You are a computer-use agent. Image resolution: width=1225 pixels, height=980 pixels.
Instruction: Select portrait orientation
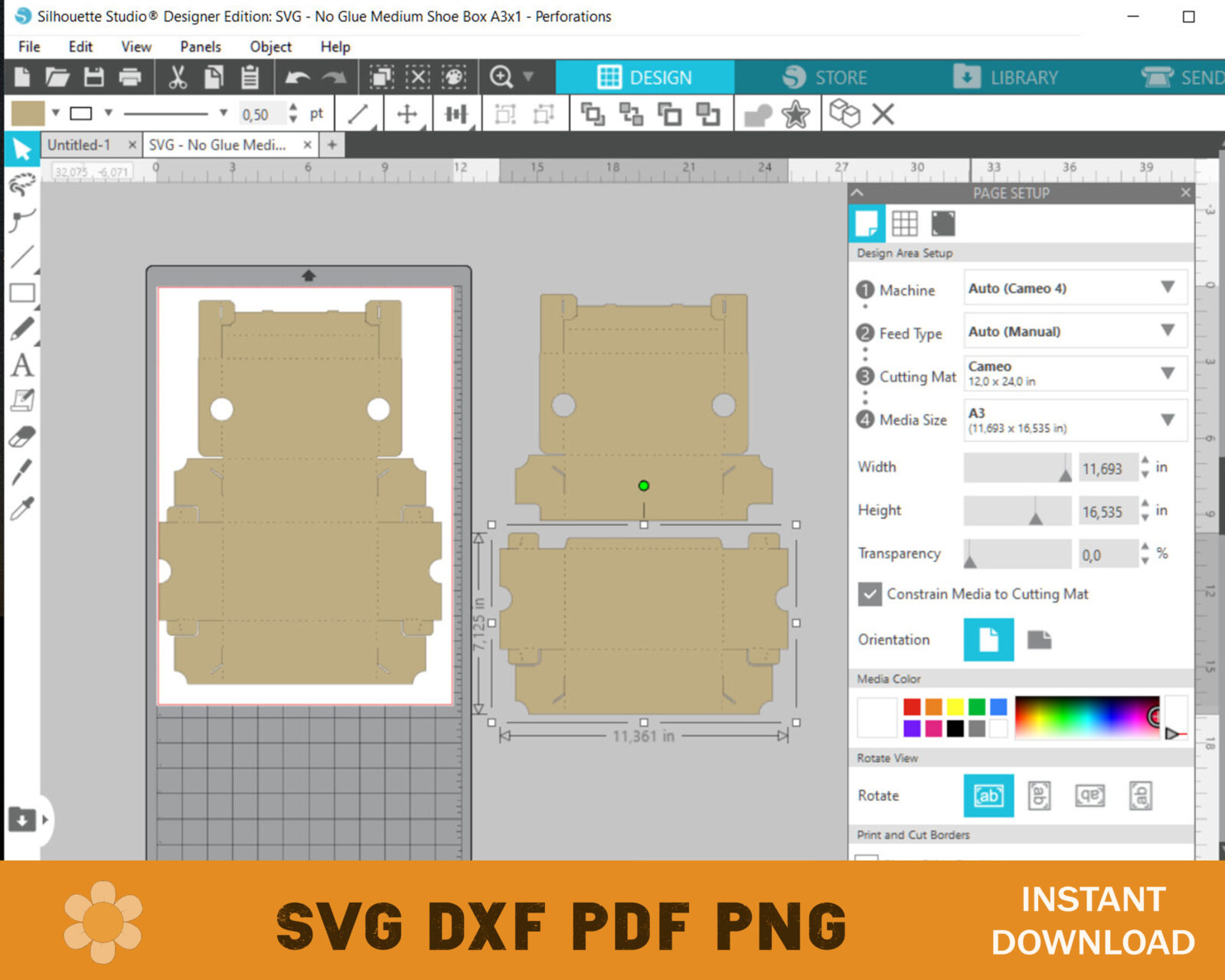pos(988,639)
